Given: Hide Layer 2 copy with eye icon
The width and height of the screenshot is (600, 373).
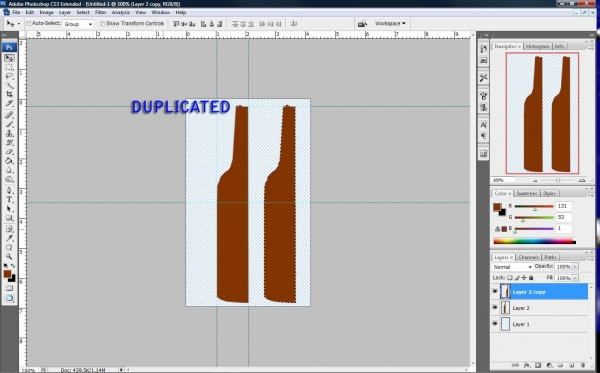Looking at the screenshot, I should coord(495,292).
